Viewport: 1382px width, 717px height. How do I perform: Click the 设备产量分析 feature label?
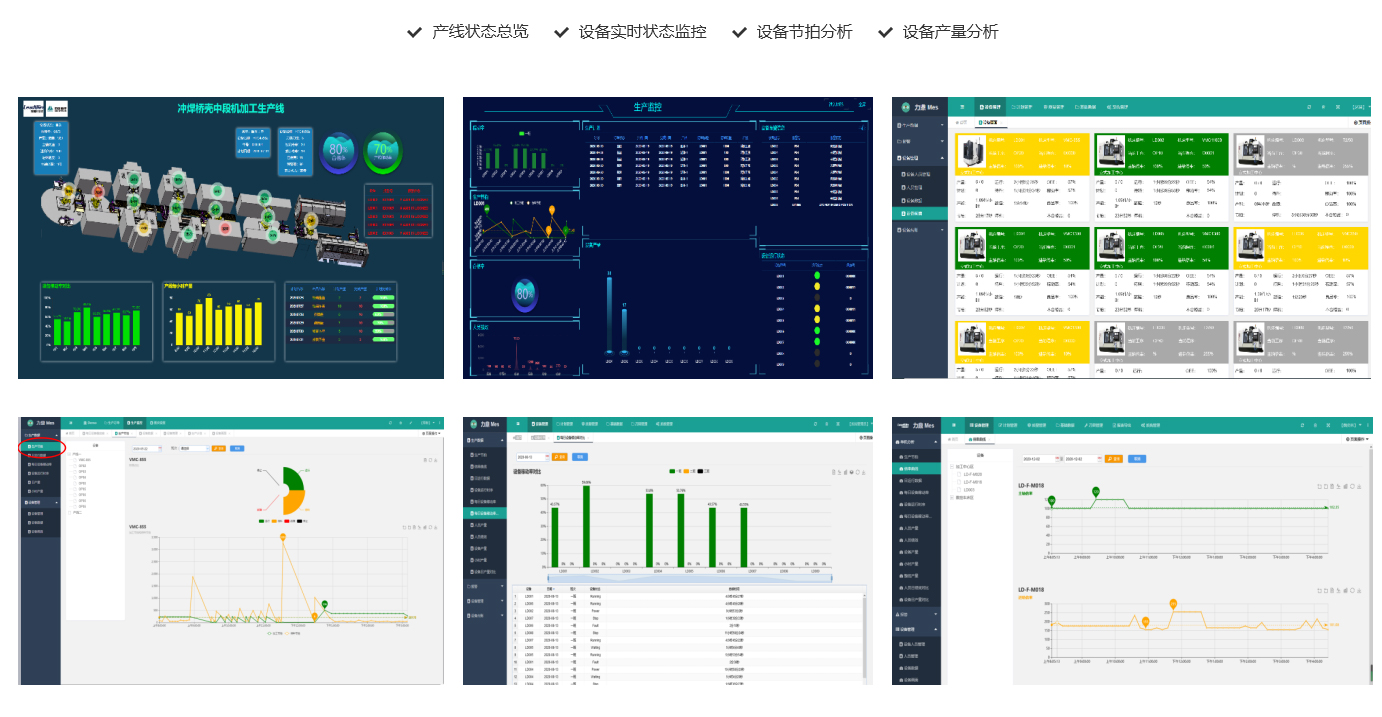click(x=951, y=32)
